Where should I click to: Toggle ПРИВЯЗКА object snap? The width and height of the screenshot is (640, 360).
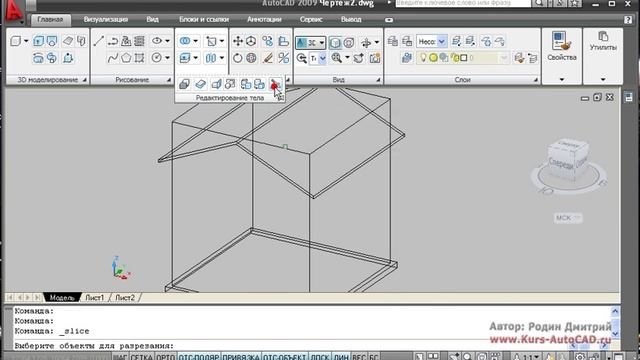(x=241, y=357)
